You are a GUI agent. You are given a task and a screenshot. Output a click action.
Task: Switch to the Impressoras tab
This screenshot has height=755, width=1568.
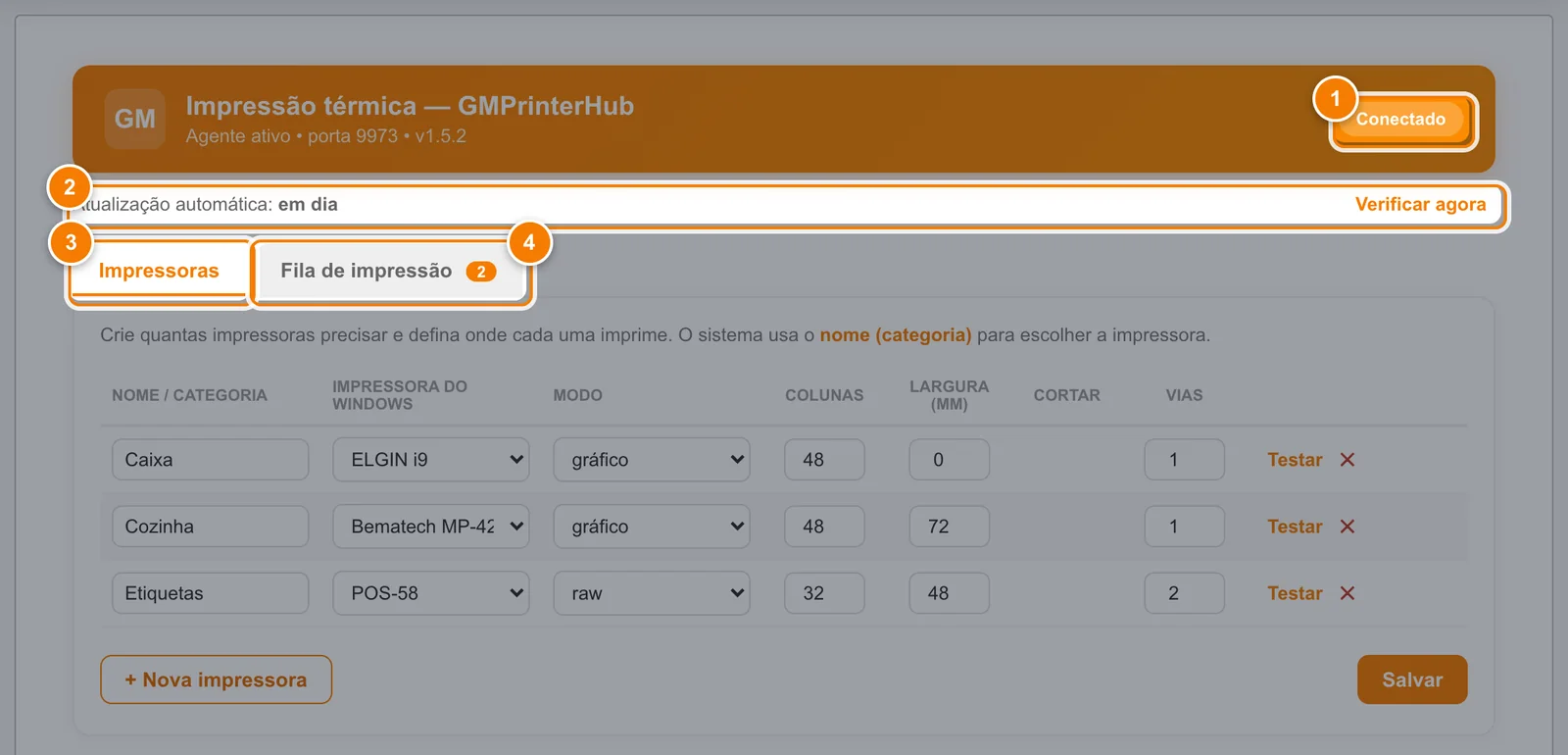[x=159, y=271]
